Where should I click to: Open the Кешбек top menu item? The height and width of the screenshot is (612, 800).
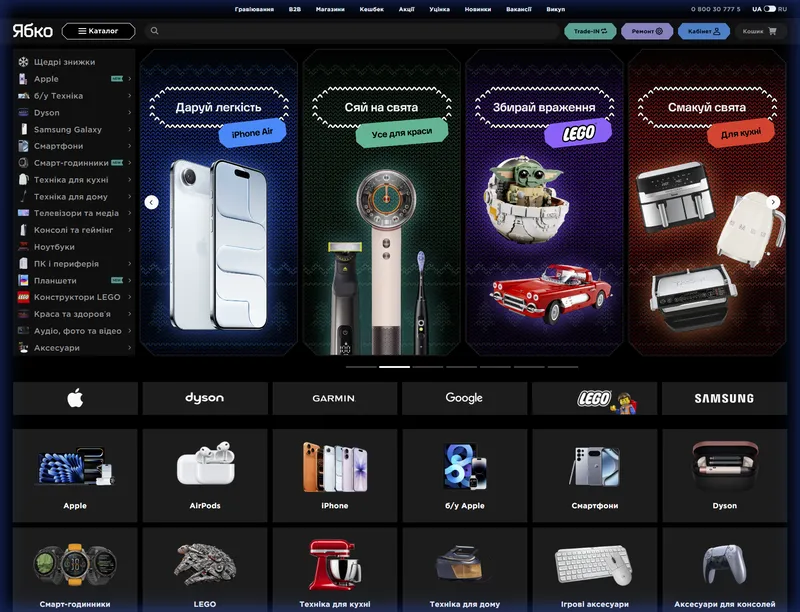(x=371, y=9)
